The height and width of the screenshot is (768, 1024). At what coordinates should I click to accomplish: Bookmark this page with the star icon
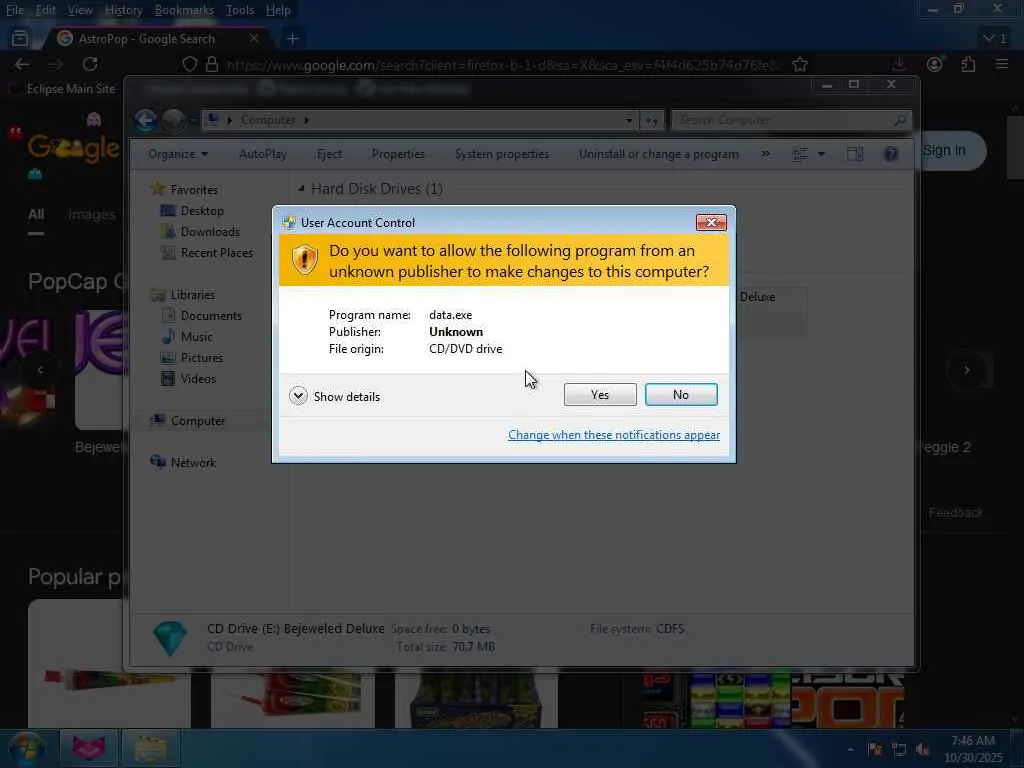(x=800, y=64)
